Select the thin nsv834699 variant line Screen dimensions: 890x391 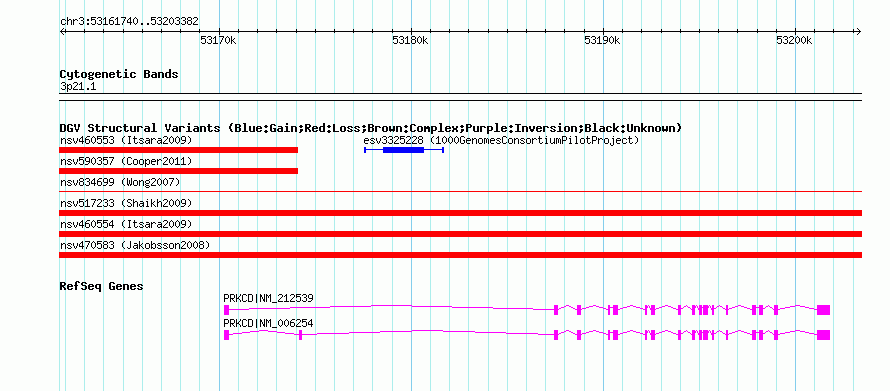coord(461,192)
